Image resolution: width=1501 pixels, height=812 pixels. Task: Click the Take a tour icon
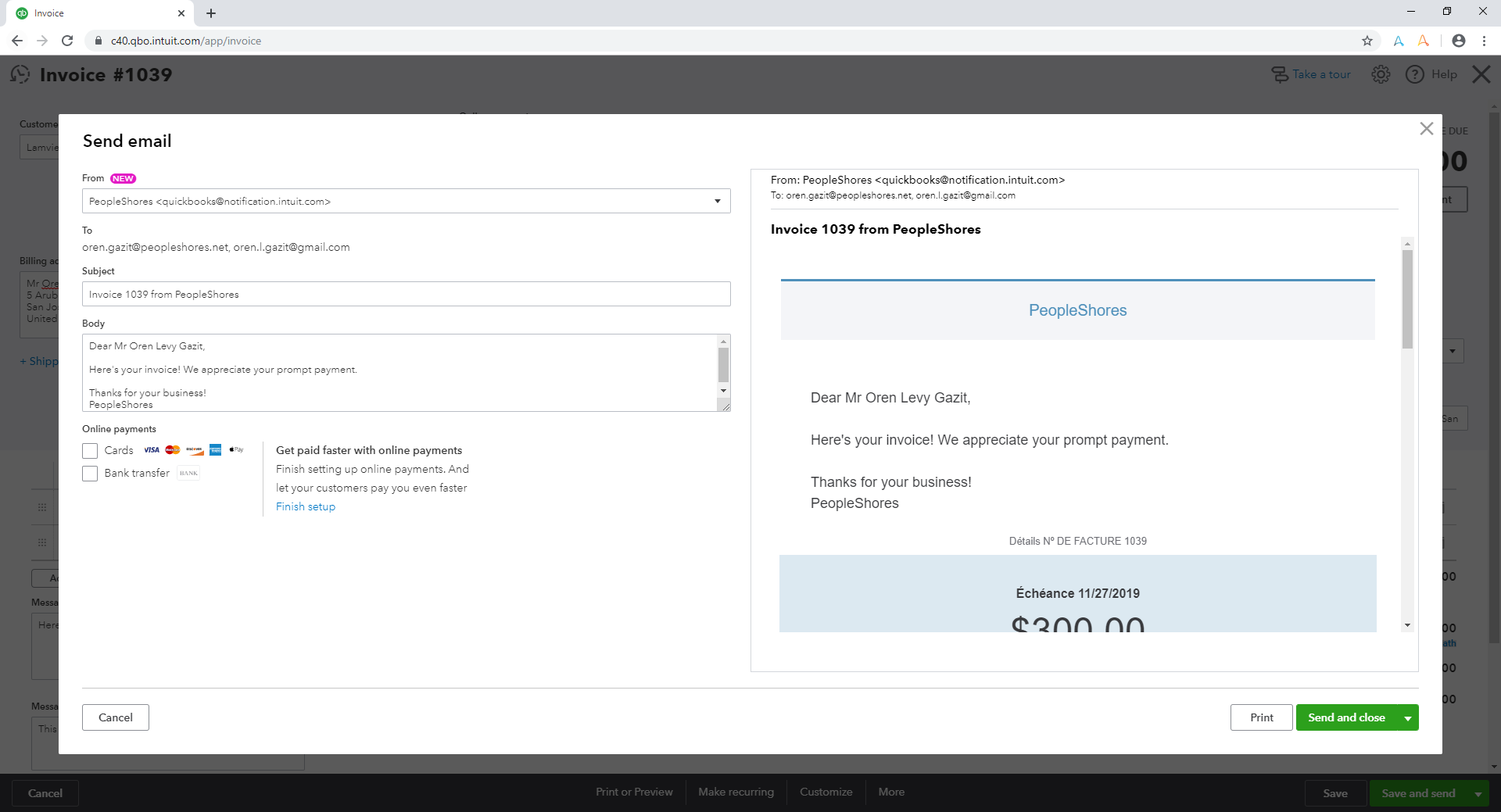(1279, 74)
